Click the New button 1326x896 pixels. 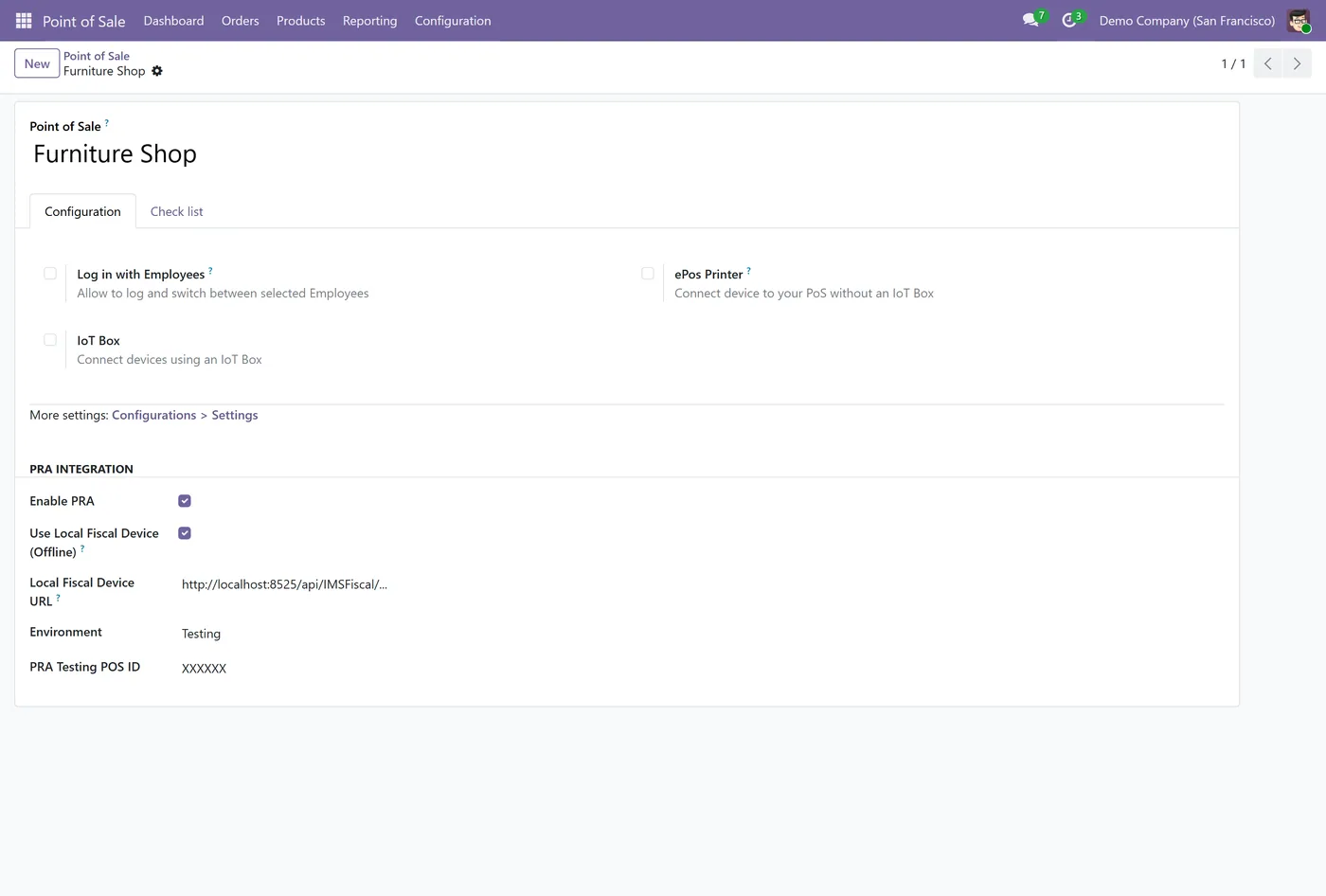[x=37, y=63]
